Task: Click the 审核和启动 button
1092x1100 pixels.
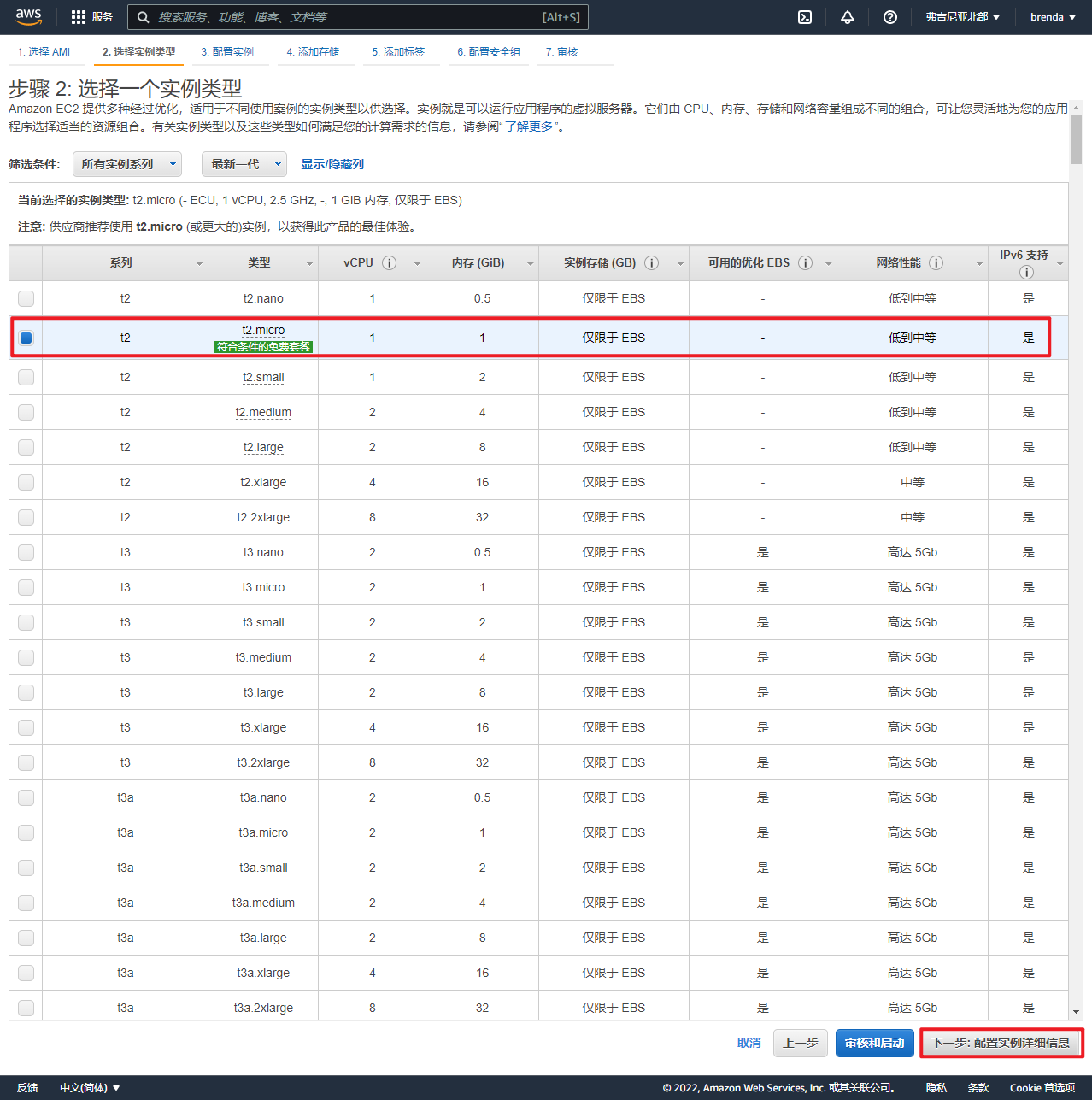Action: [x=875, y=1043]
